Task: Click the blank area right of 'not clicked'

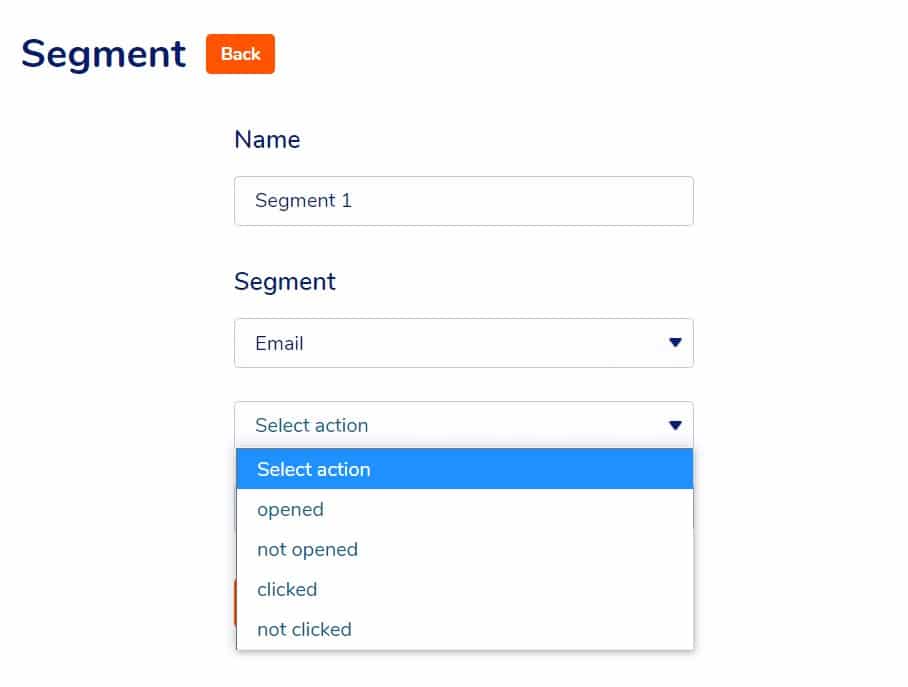Action: click(521, 629)
